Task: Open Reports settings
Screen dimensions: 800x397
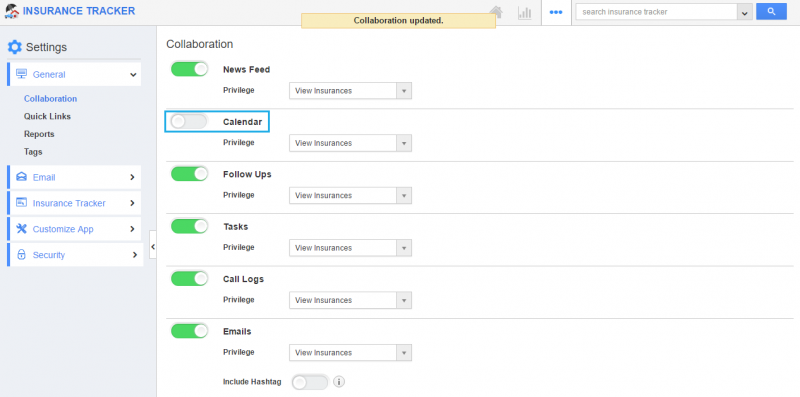Action: [x=39, y=134]
